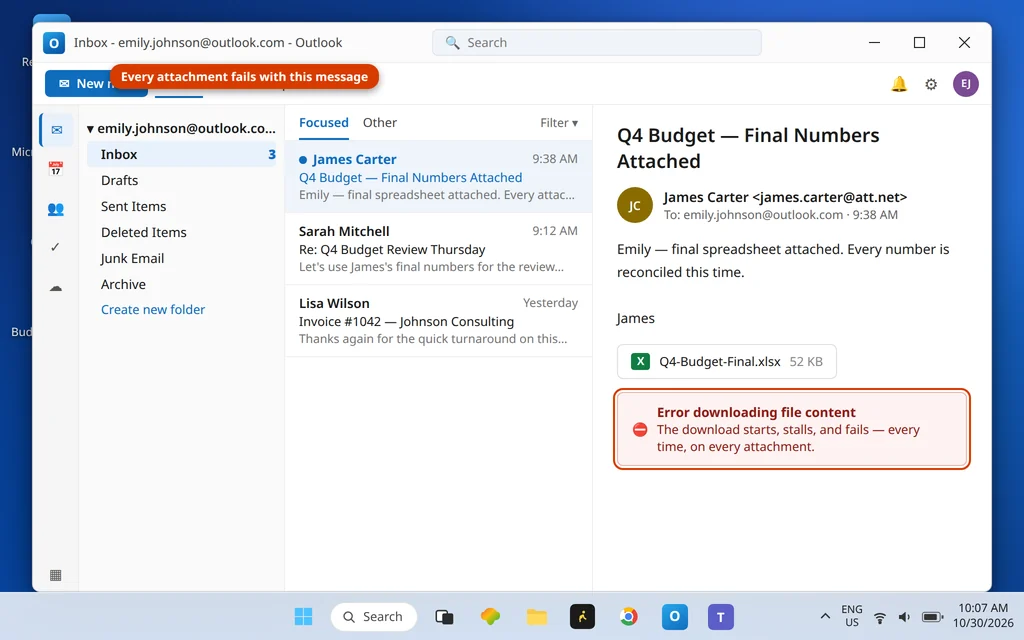The image size is (1024, 640).
Task: Click the red error stop icon
Action: click(x=640, y=429)
